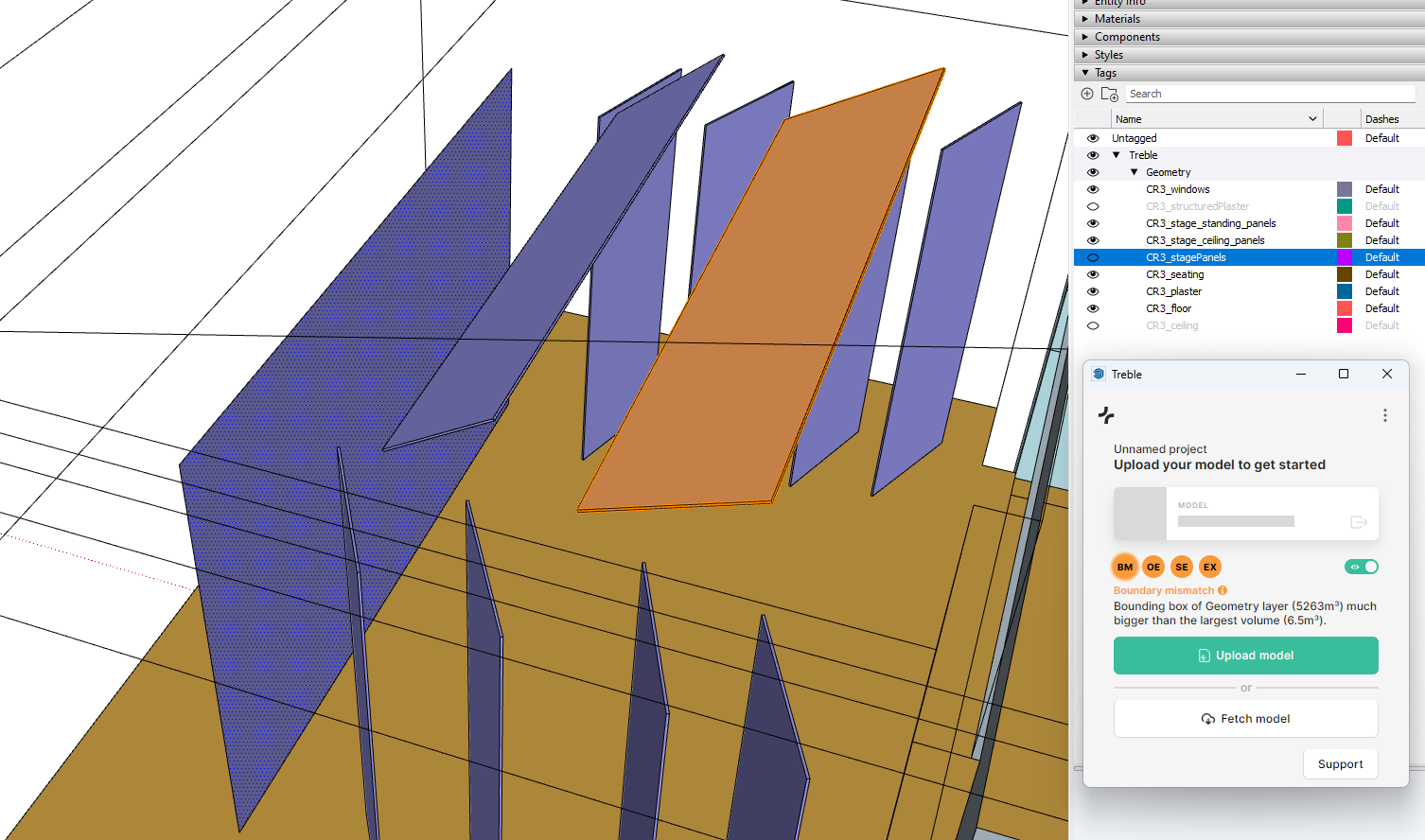The height and width of the screenshot is (840, 1425).
Task: Click Default dashes for Untagged
Action: tap(1381, 138)
